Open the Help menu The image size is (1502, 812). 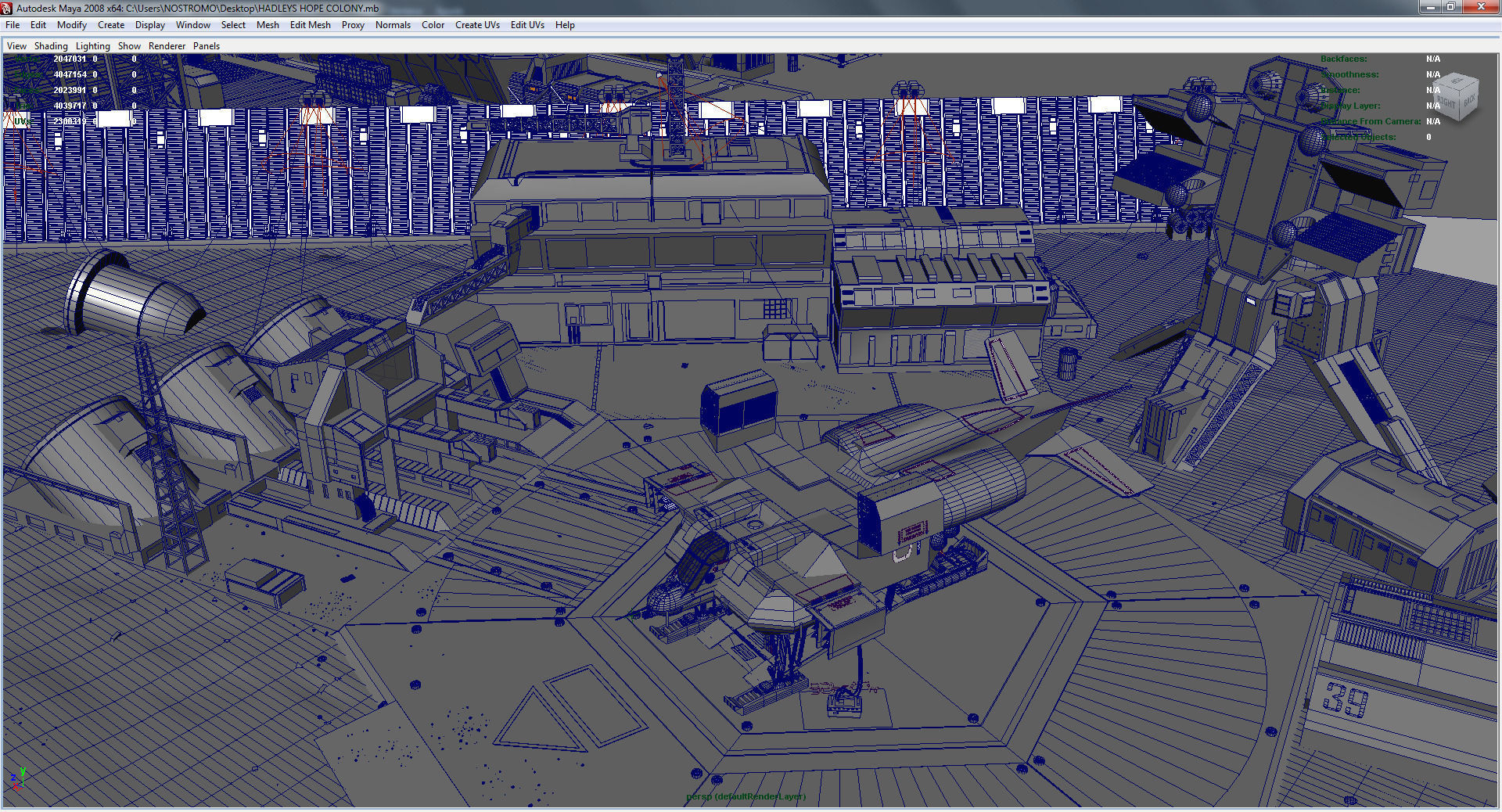pyautogui.click(x=565, y=25)
